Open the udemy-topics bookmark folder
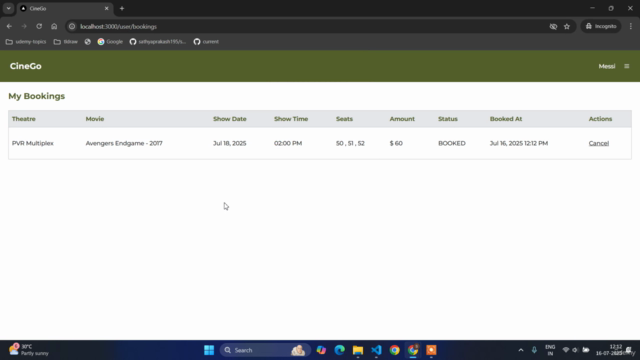This screenshot has width=640, height=360. click(x=26, y=42)
